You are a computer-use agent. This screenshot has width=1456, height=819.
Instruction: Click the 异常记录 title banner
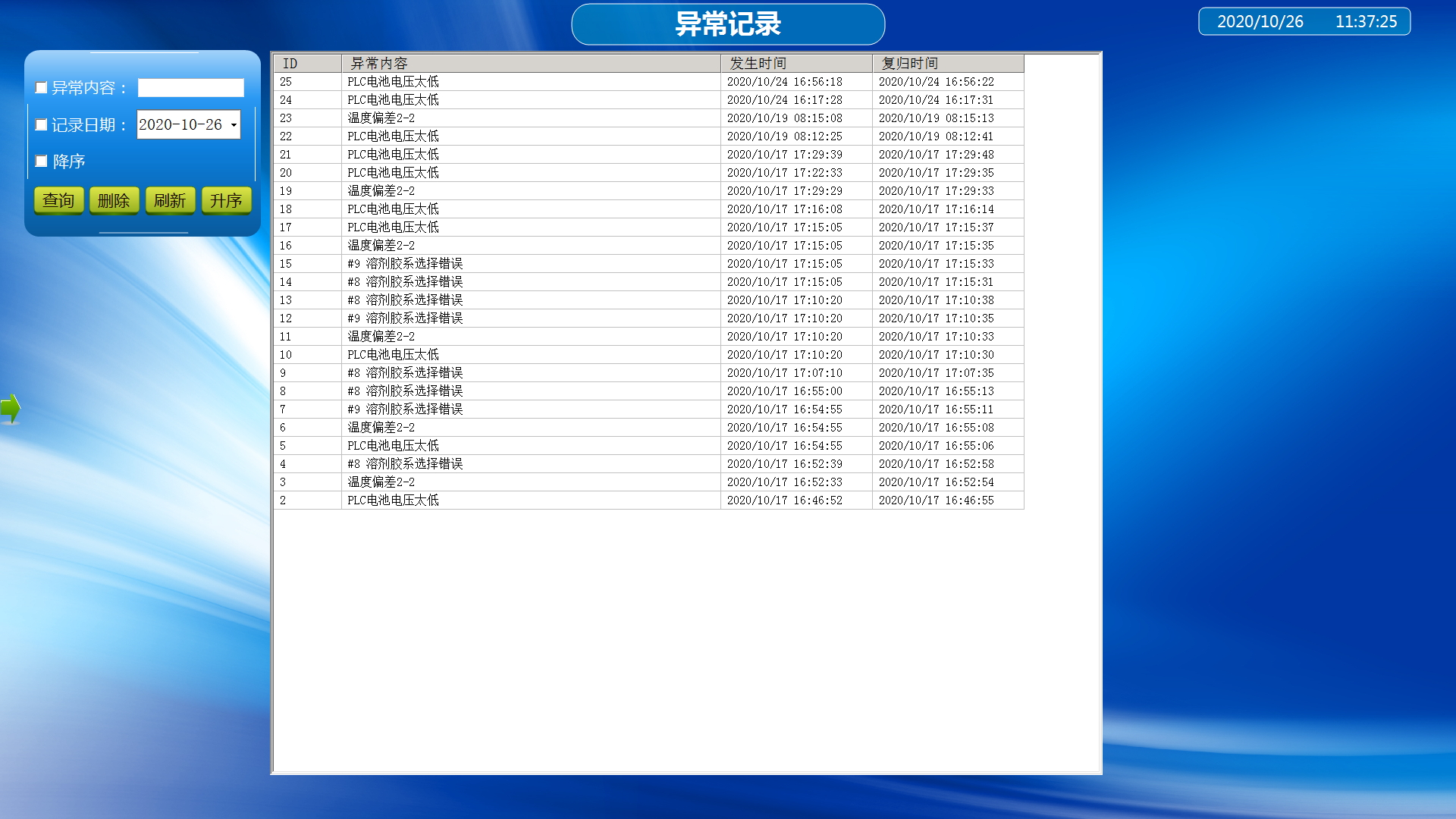coord(728,24)
